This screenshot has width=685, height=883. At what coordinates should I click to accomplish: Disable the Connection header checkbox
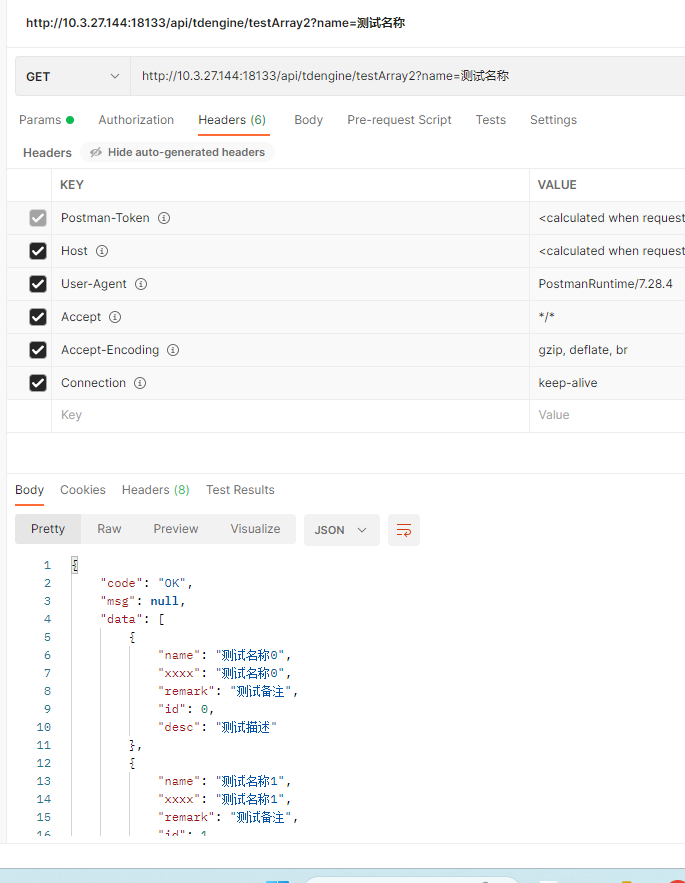click(38, 383)
